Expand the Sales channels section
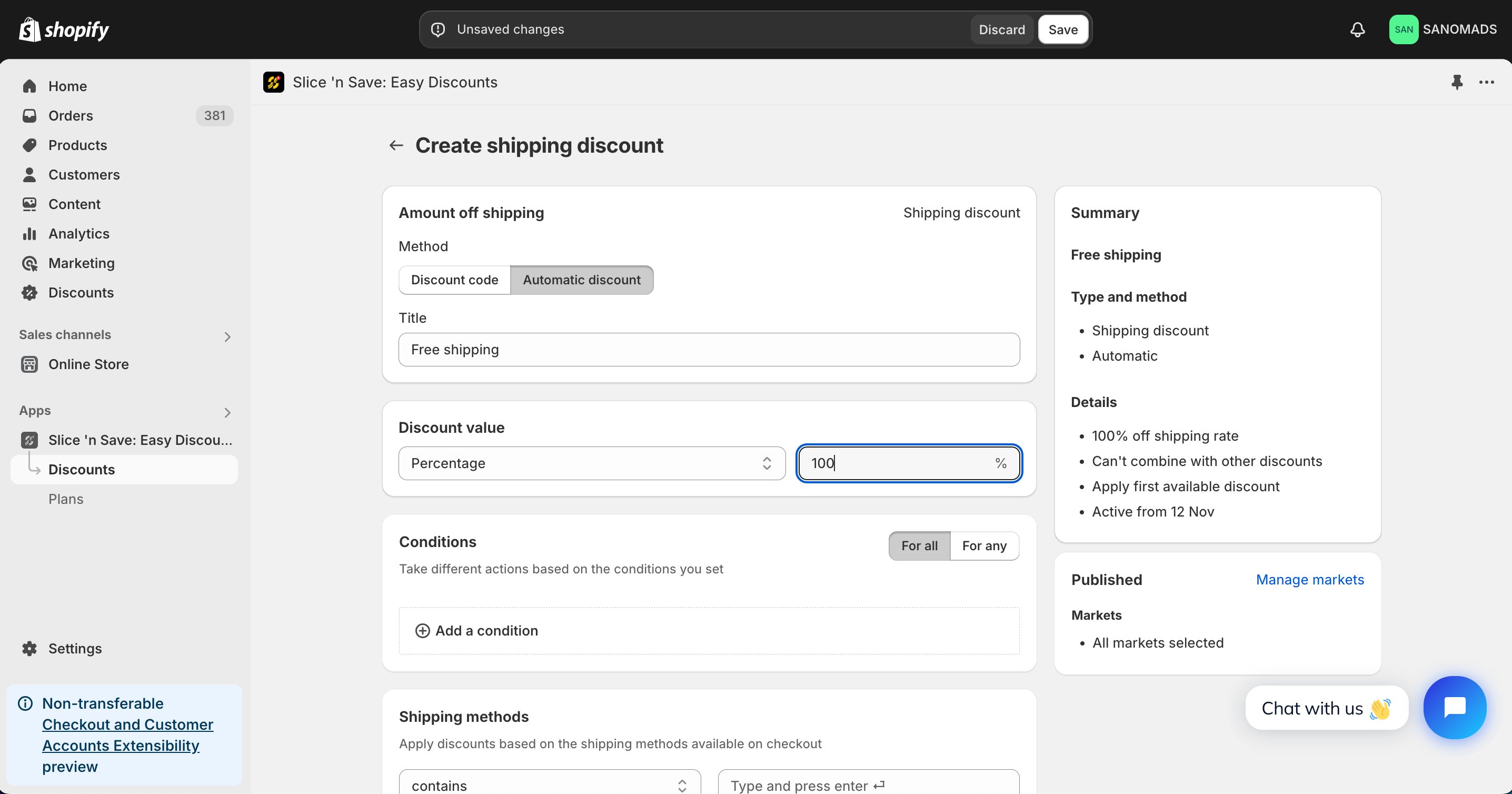 227,336
